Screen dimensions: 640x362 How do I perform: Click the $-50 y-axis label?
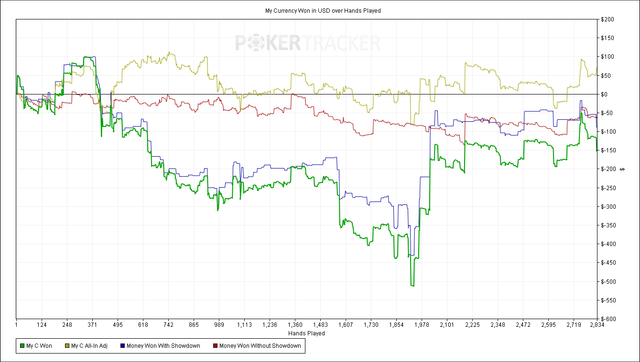click(607, 113)
